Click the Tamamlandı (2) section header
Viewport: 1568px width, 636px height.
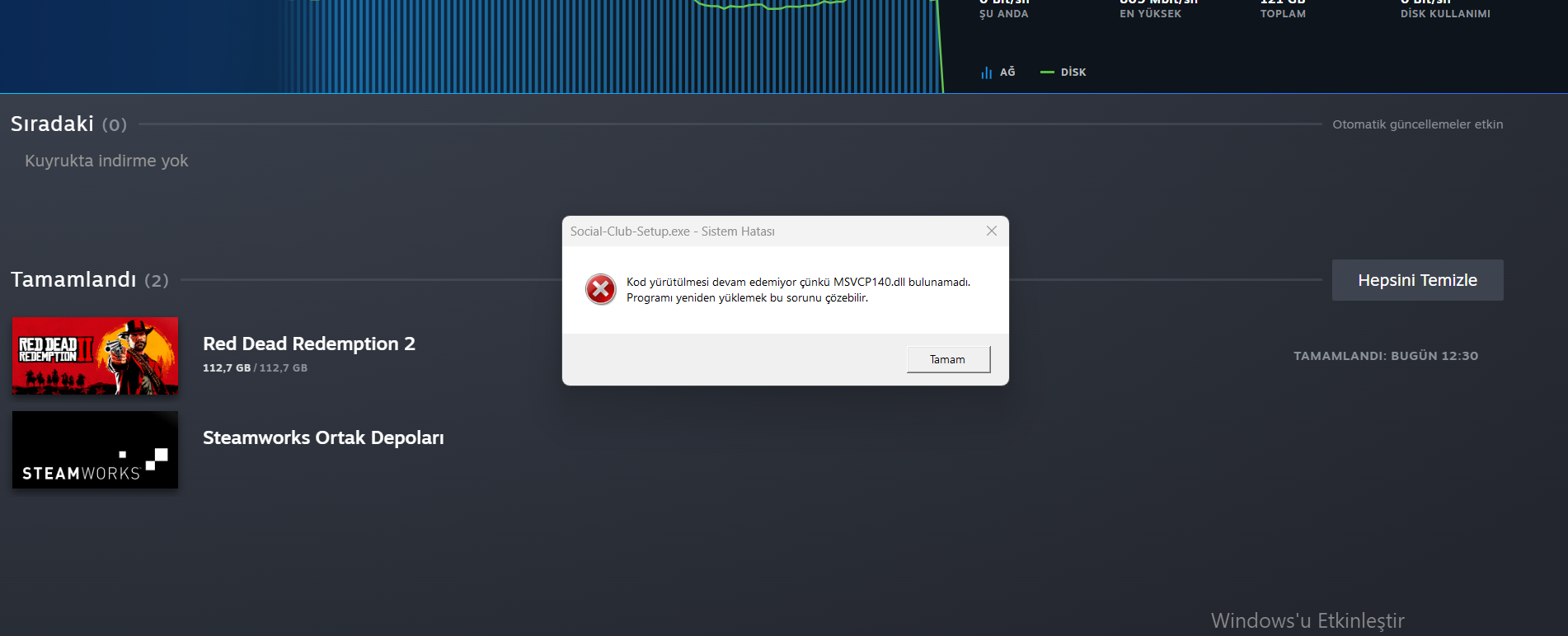pos(90,279)
